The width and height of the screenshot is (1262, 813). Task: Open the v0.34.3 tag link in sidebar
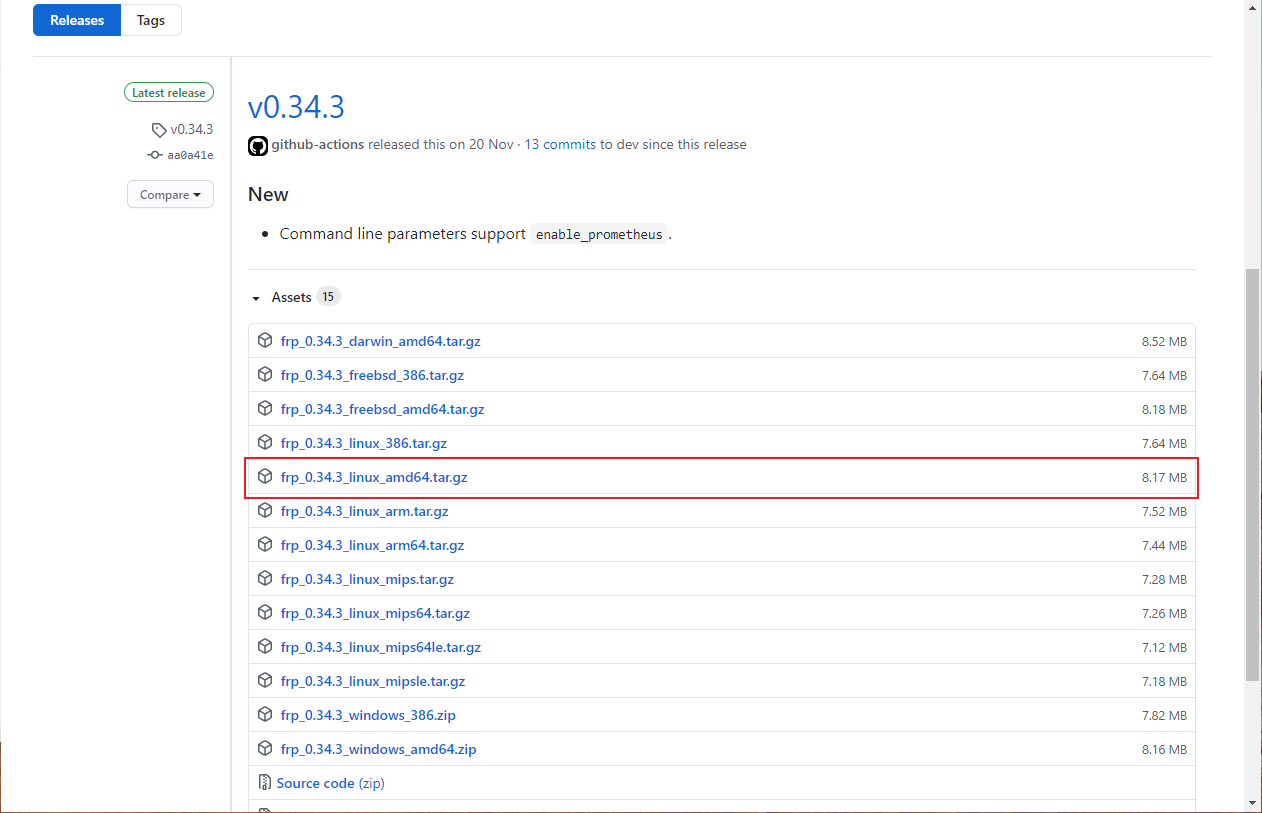[191, 129]
